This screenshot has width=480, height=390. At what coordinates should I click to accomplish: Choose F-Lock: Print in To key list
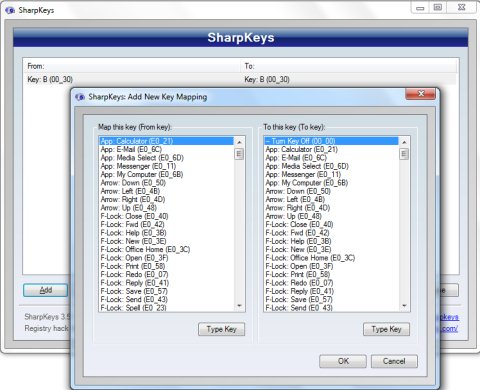point(331,274)
